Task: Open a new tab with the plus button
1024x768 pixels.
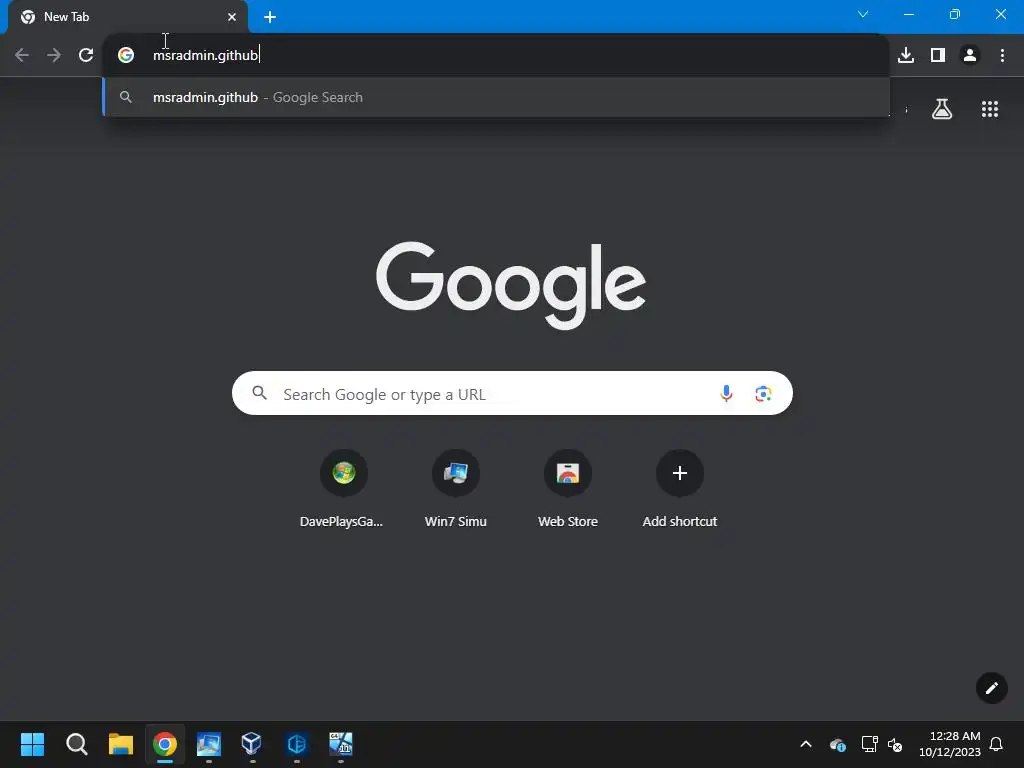Action: [270, 17]
